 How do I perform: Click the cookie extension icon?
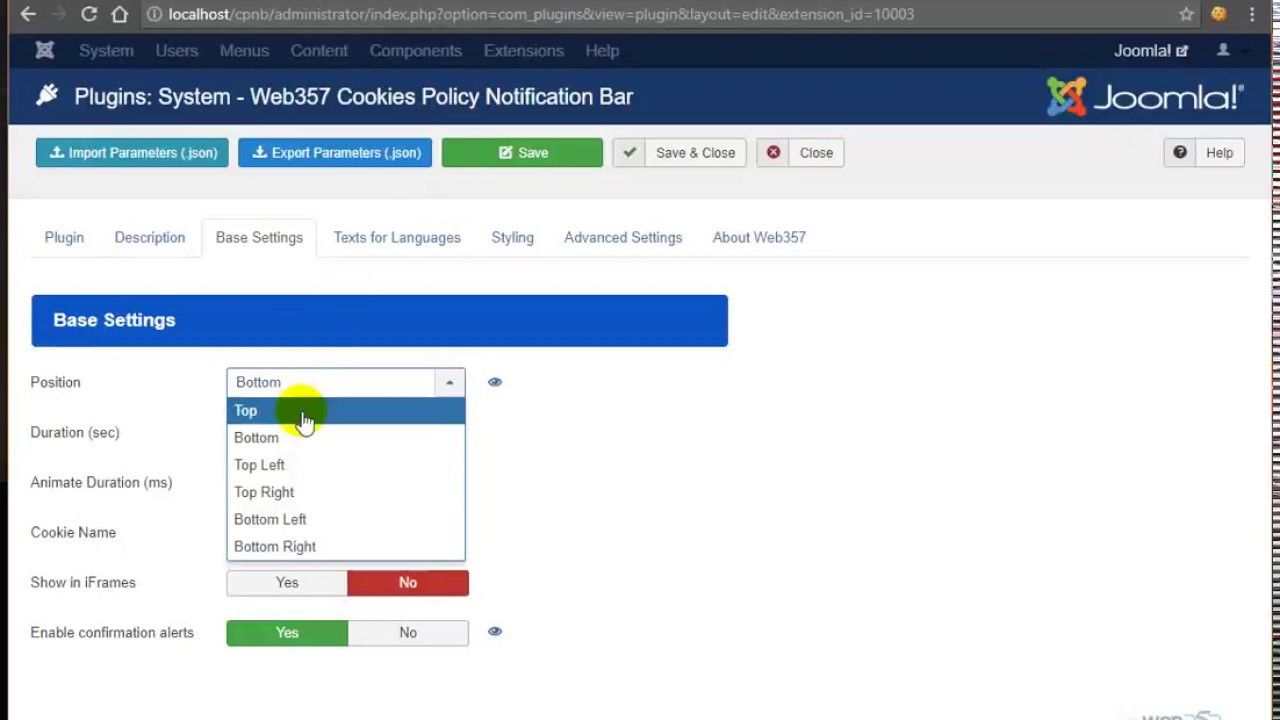click(1218, 14)
